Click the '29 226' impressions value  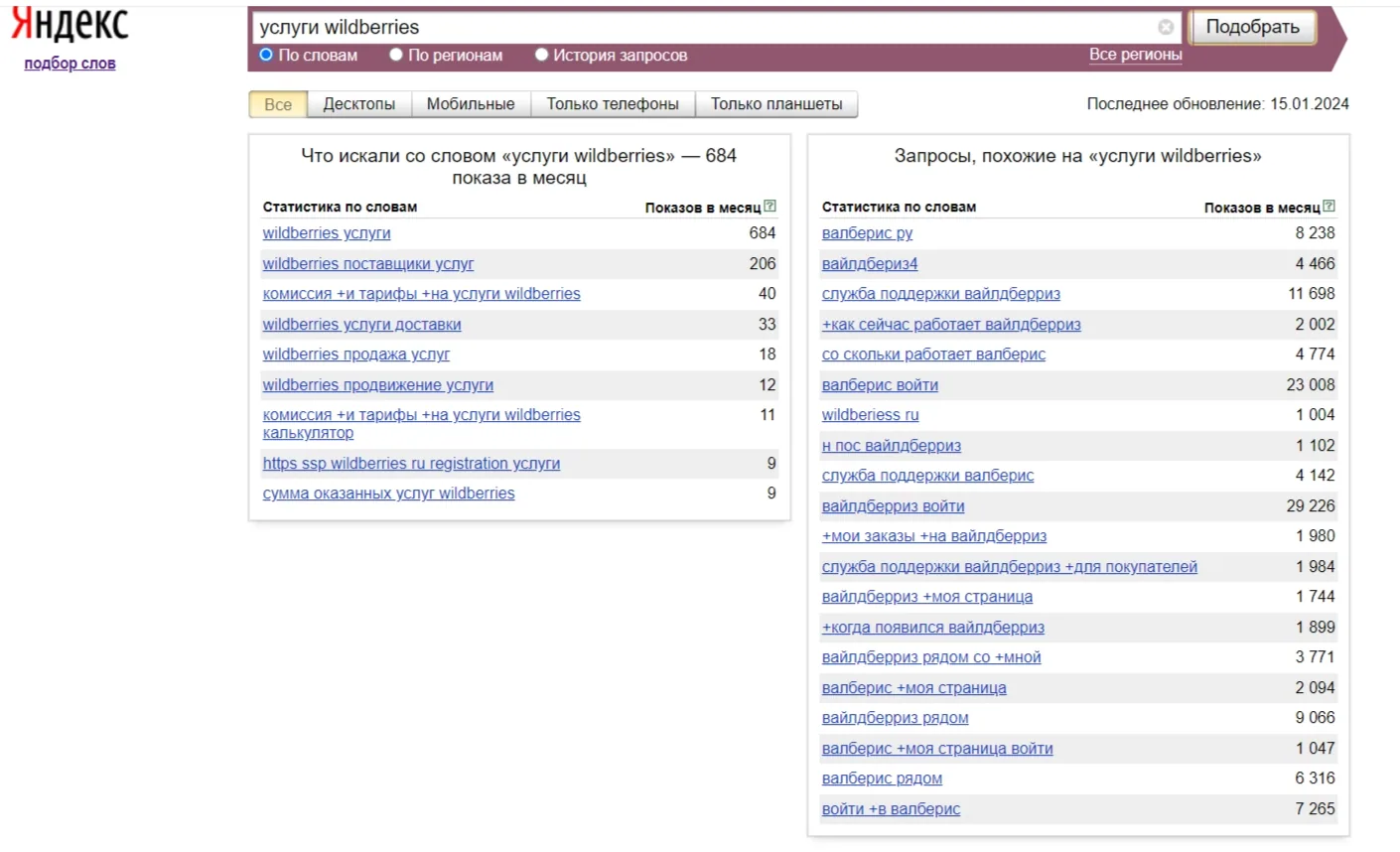[x=1311, y=506]
